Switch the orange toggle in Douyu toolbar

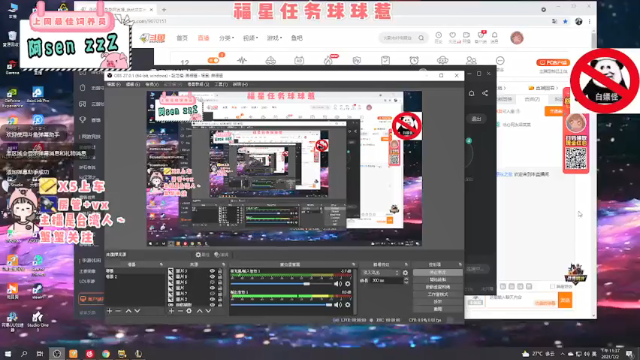pos(213,60)
